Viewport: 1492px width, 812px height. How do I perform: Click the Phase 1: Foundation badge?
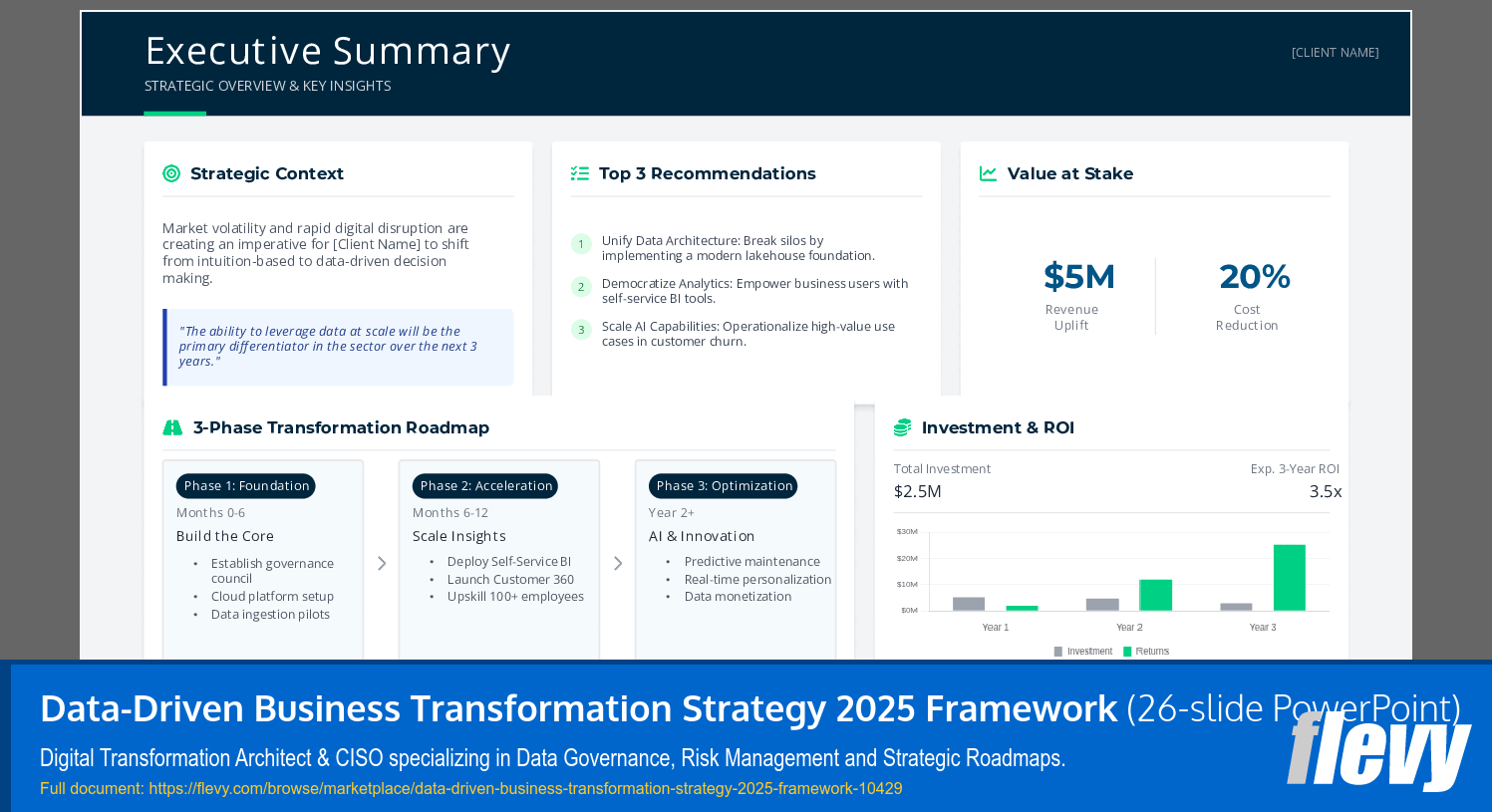(245, 485)
